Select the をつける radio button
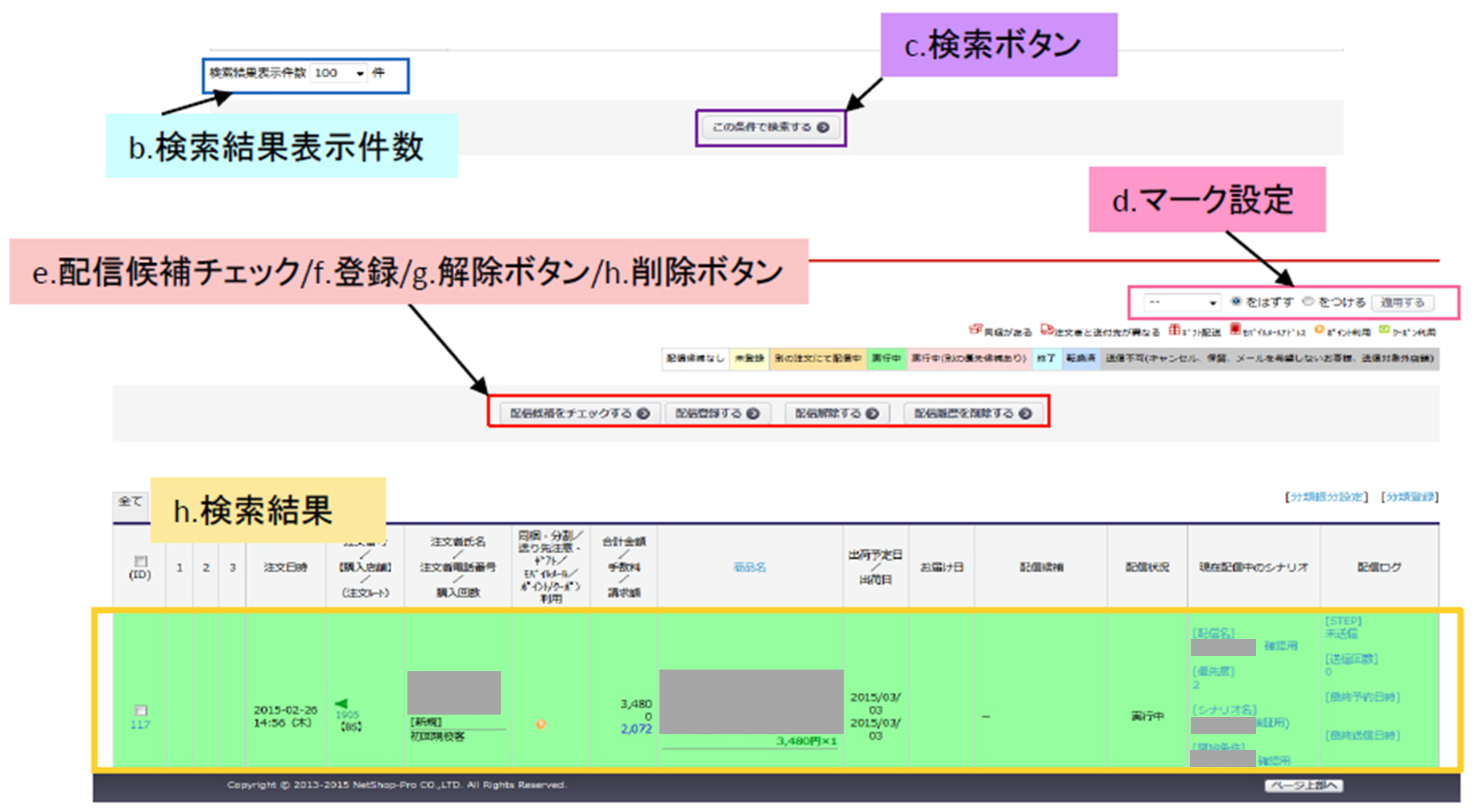Viewport: 1475px width, 812px height. [1308, 302]
